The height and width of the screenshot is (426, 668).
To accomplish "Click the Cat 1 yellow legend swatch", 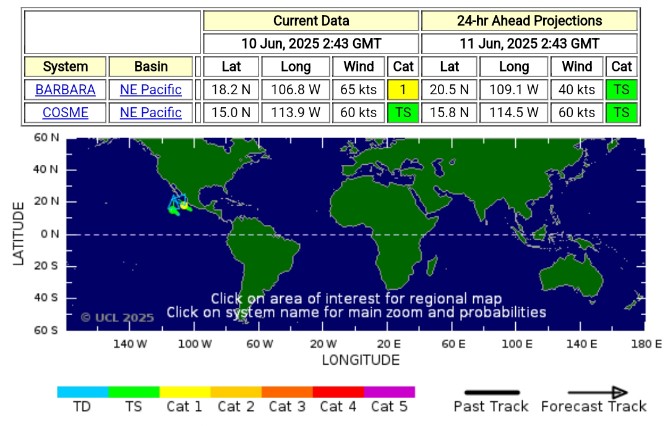I will pos(185,392).
